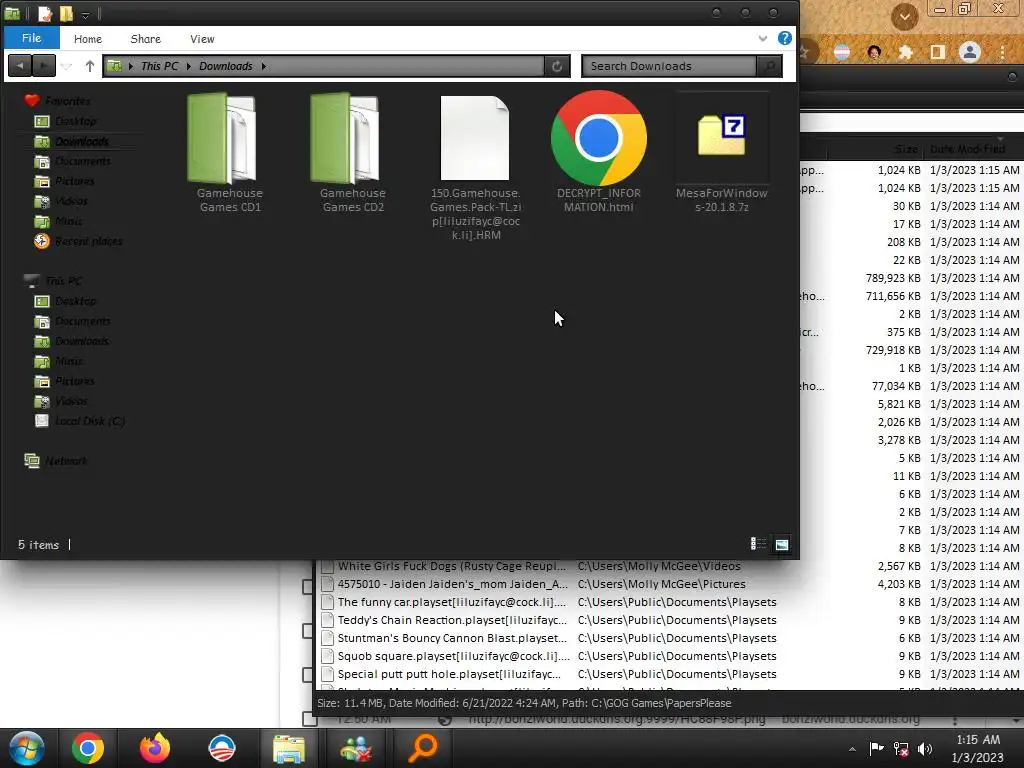Switch to details view layout icon
This screenshot has height=768, width=1024.
click(x=758, y=544)
